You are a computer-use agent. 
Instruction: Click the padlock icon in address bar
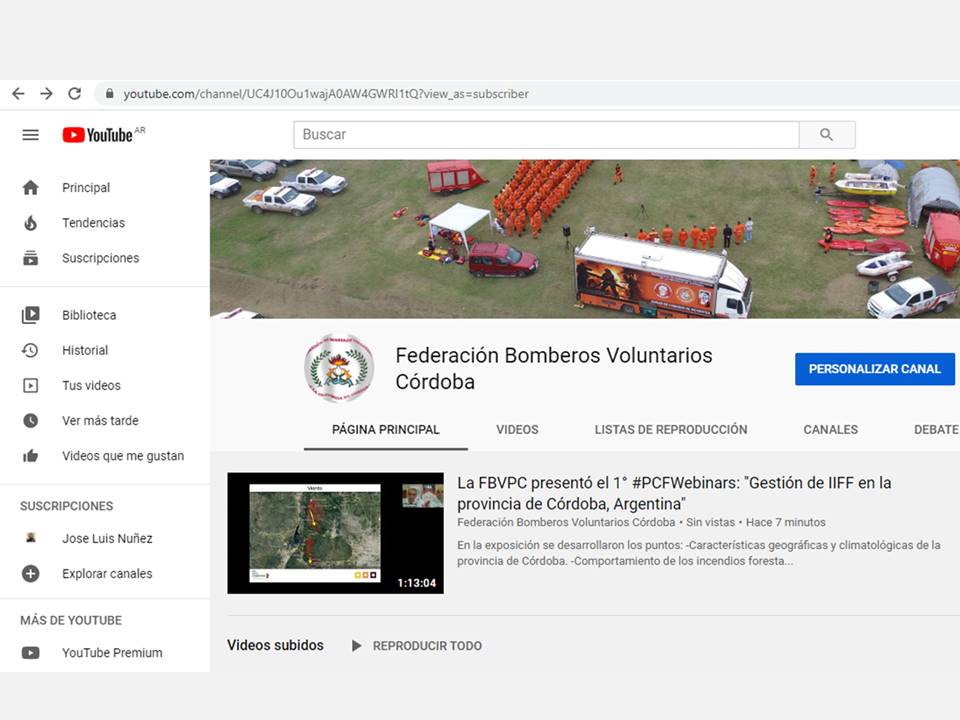pos(110,94)
